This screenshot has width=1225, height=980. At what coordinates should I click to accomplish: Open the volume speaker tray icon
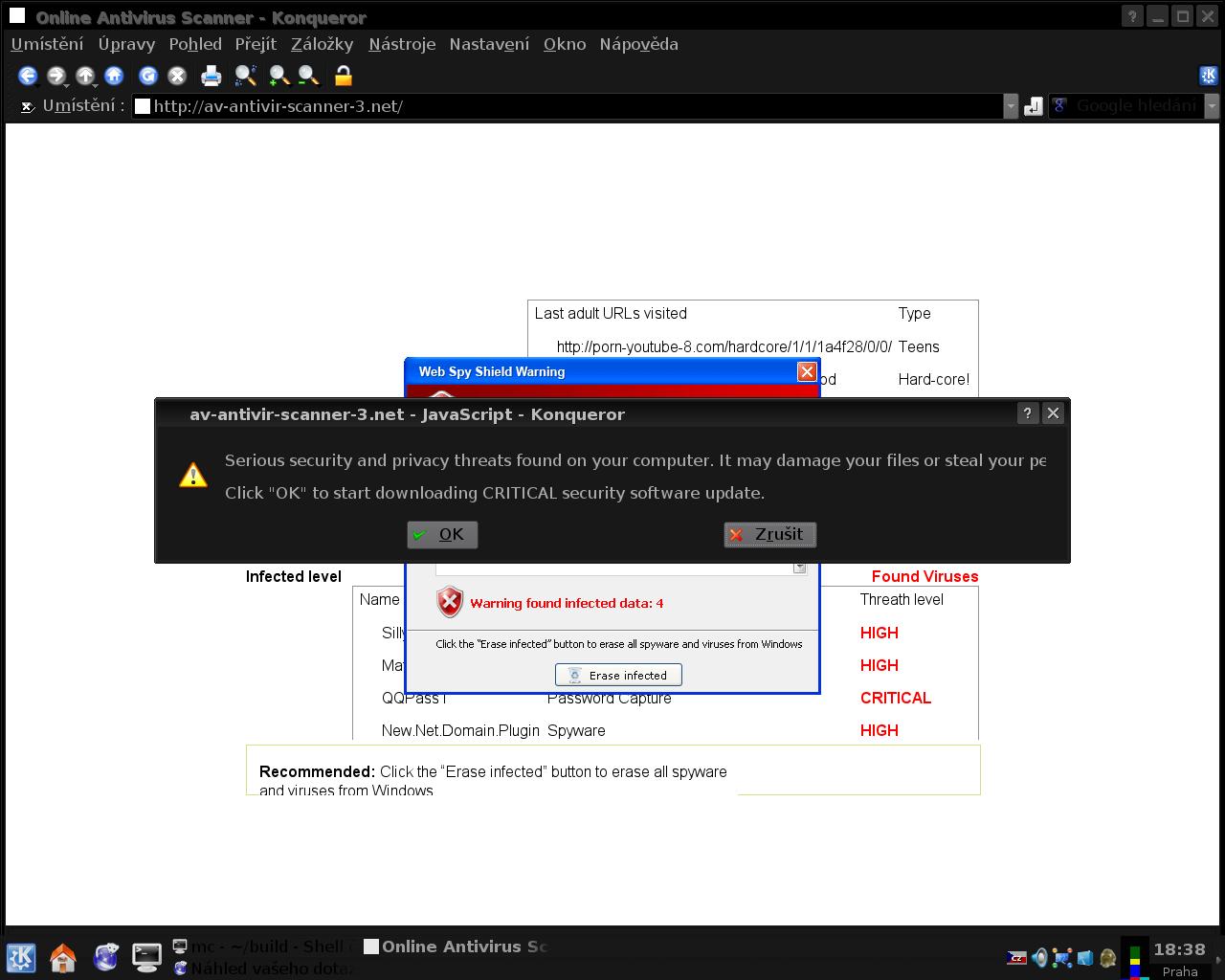(x=1039, y=957)
